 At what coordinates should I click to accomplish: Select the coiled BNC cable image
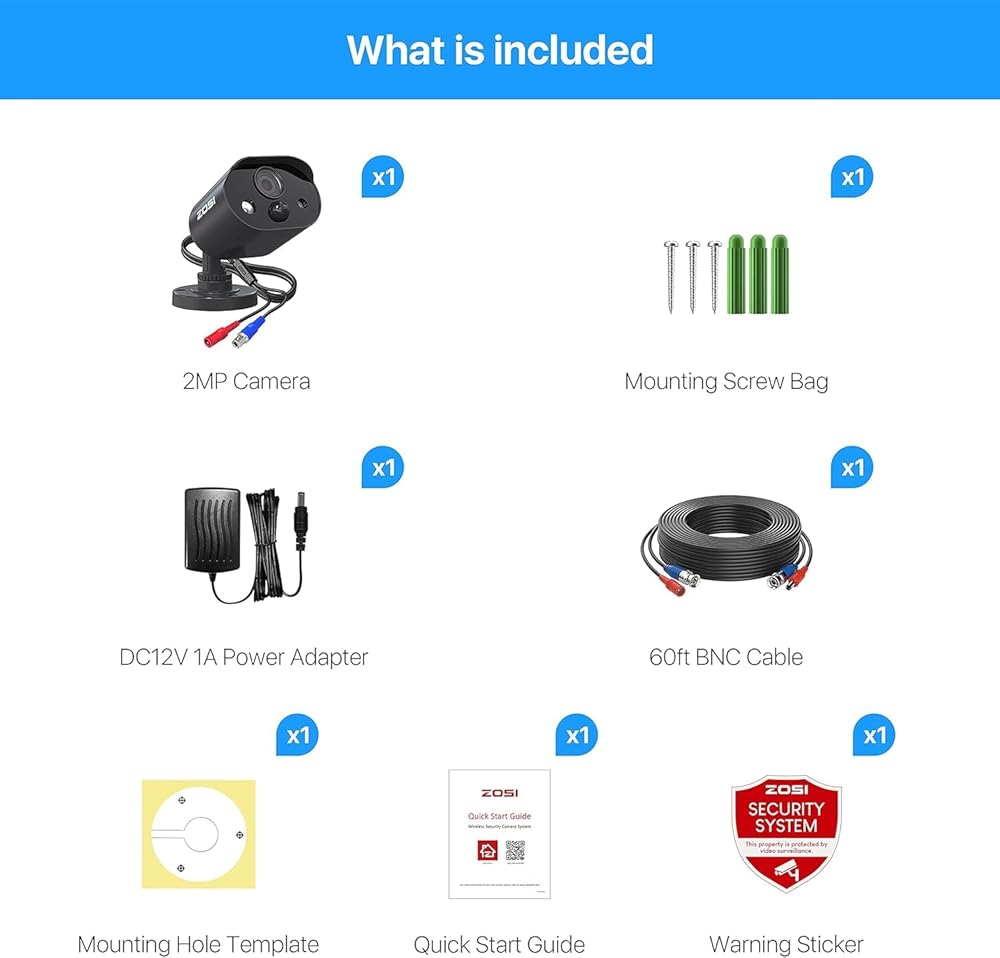click(x=726, y=546)
